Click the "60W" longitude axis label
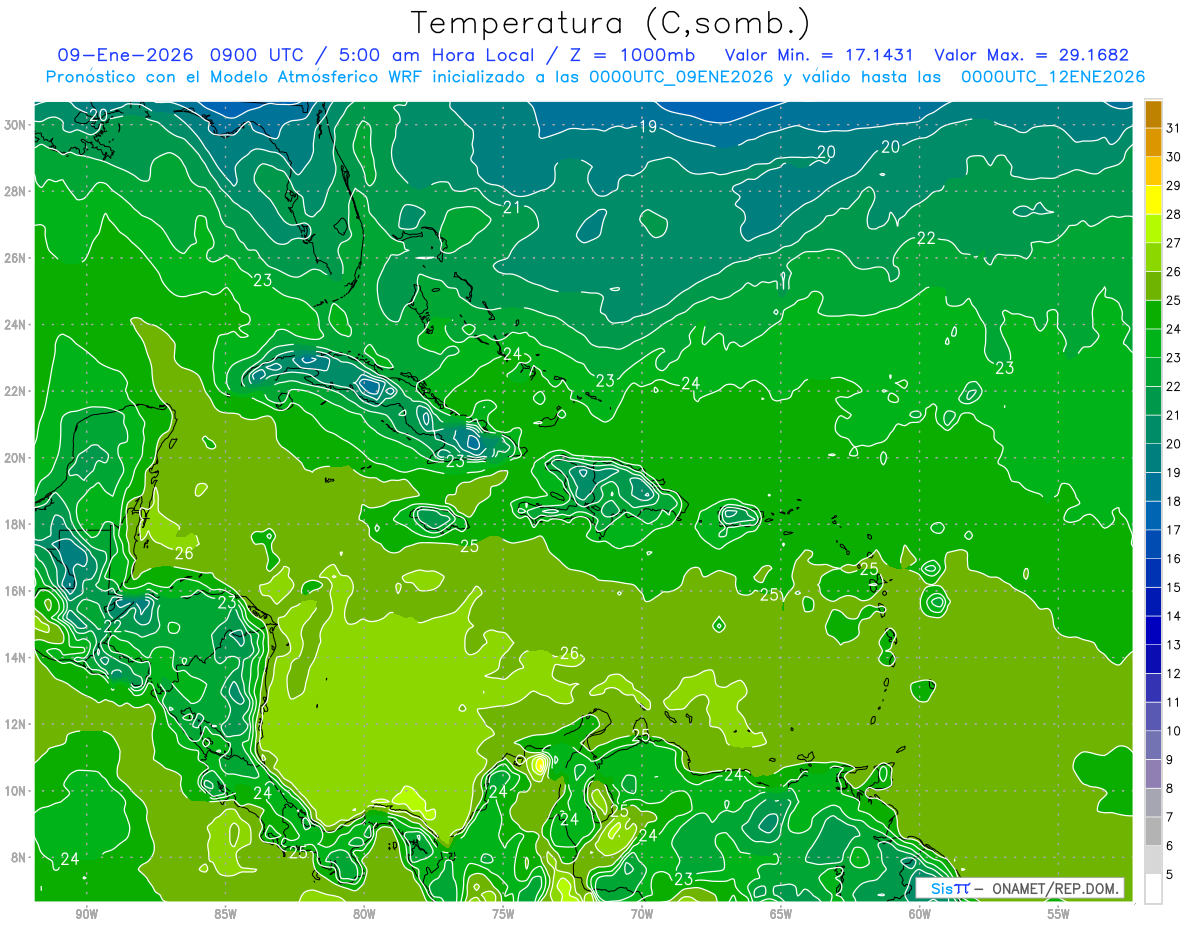This screenshot has height=927, width=1200. click(920, 914)
